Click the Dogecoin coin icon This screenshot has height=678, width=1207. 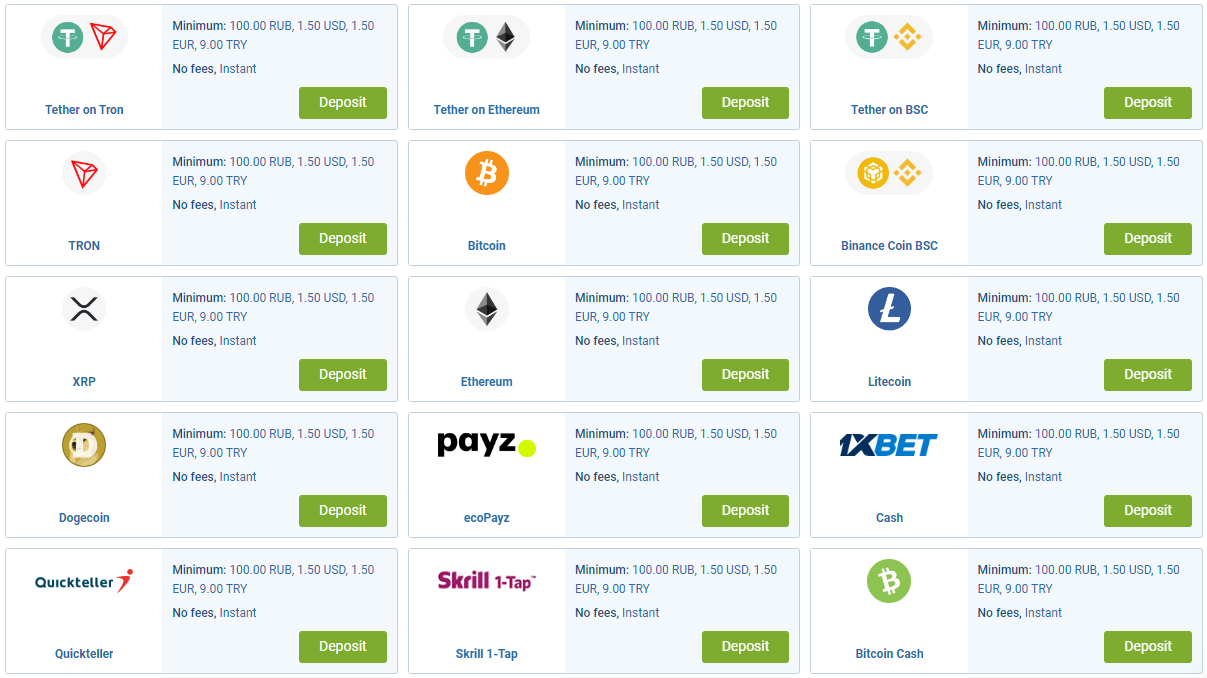point(84,445)
